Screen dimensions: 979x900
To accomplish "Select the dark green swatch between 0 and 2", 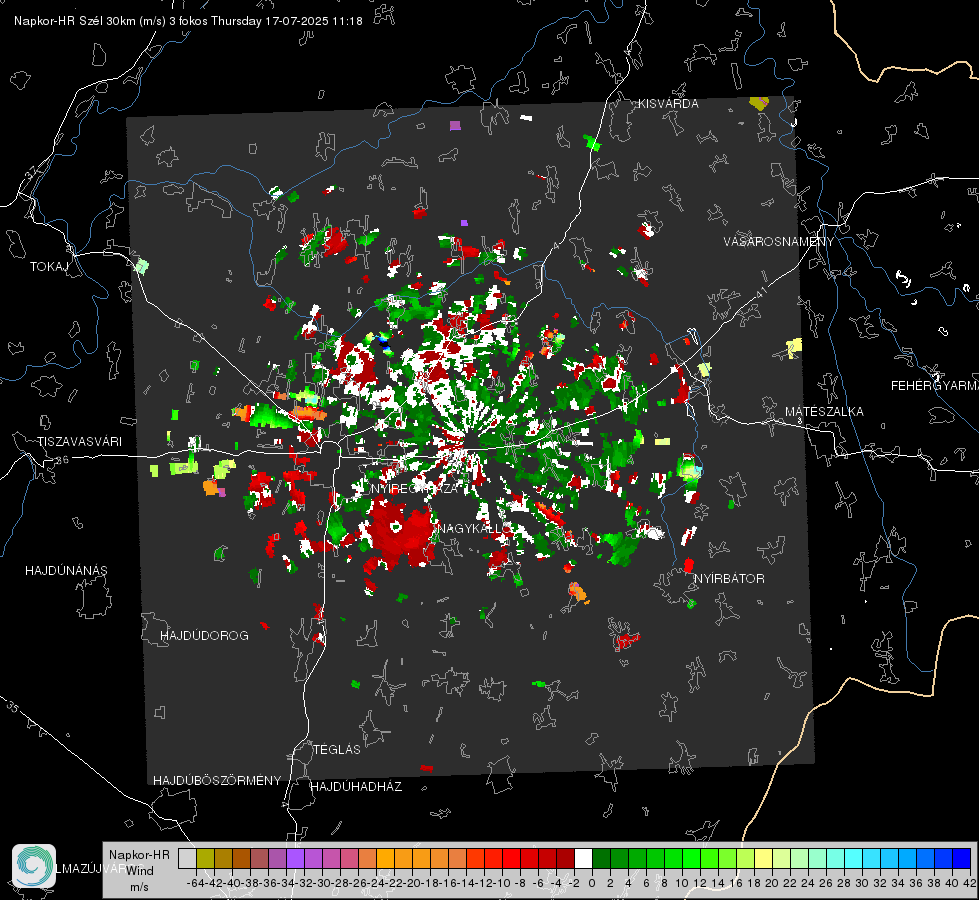I will pyautogui.click(x=601, y=858).
